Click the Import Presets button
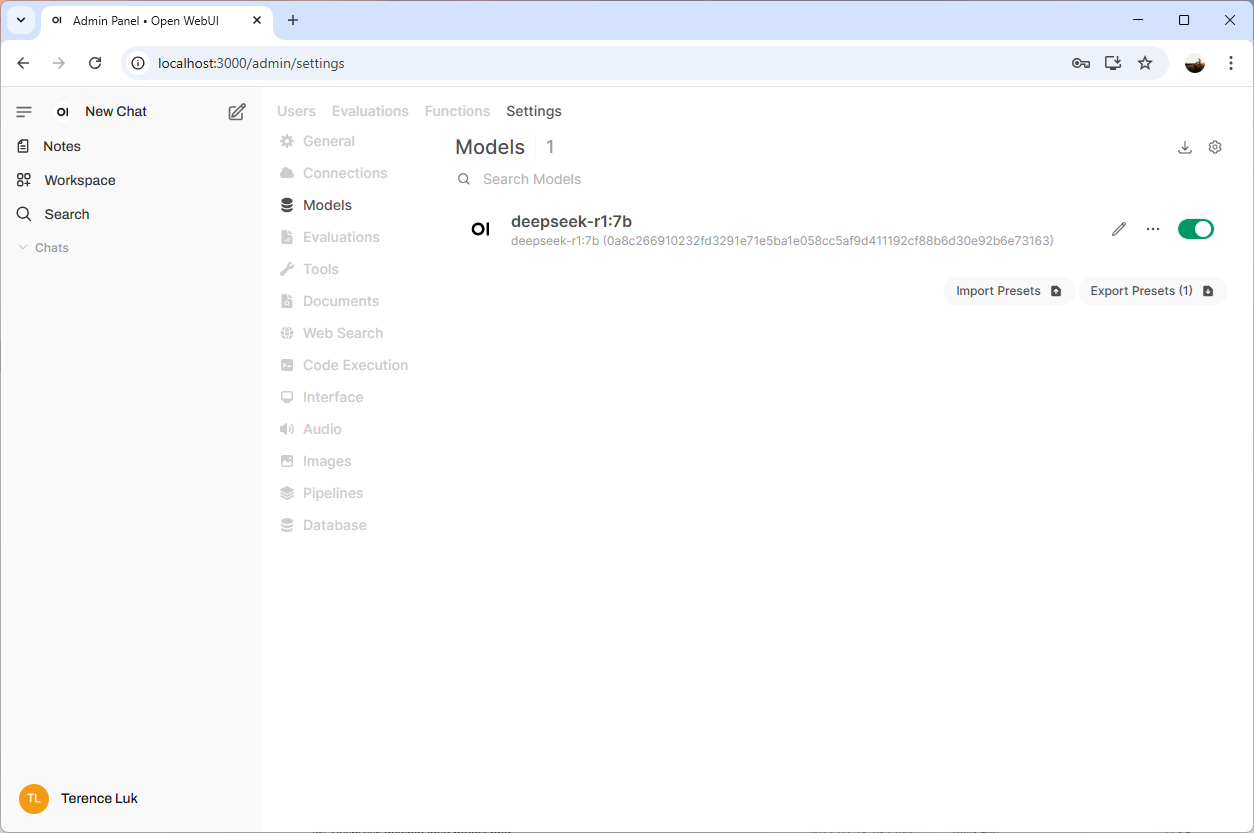 (1008, 291)
